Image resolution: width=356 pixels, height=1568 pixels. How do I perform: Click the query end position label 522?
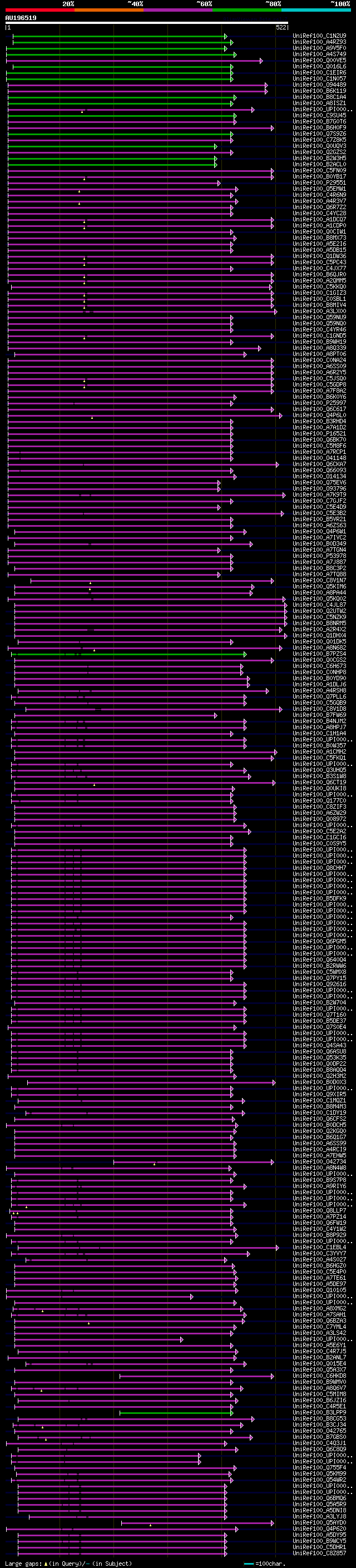[281, 27]
